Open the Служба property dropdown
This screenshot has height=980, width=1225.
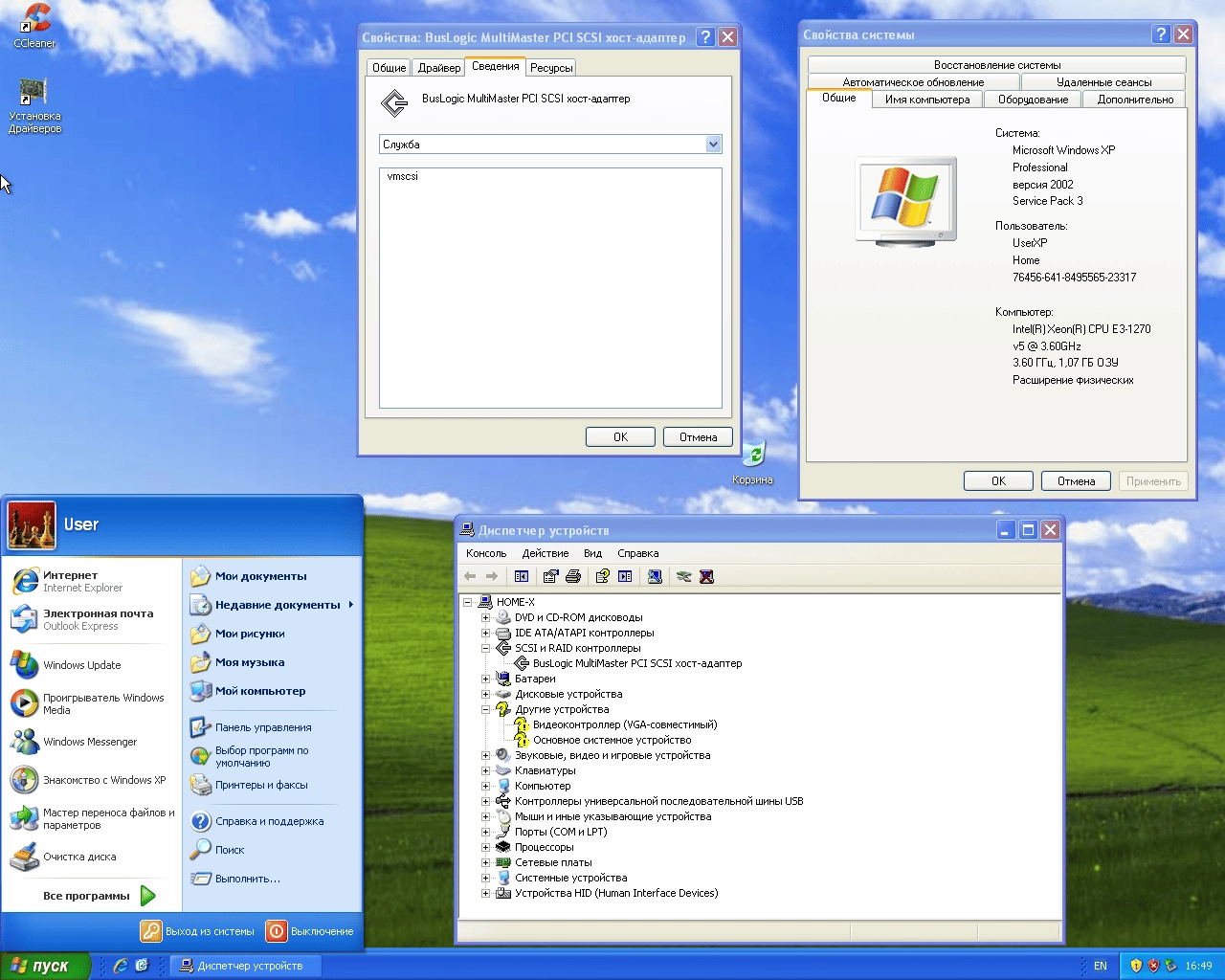pos(713,145)
